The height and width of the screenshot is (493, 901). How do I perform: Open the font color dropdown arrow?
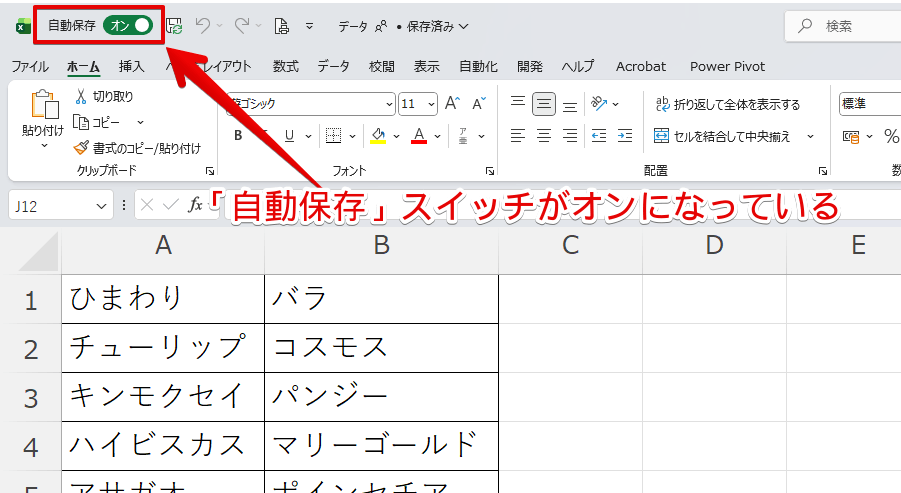(438, 137)
